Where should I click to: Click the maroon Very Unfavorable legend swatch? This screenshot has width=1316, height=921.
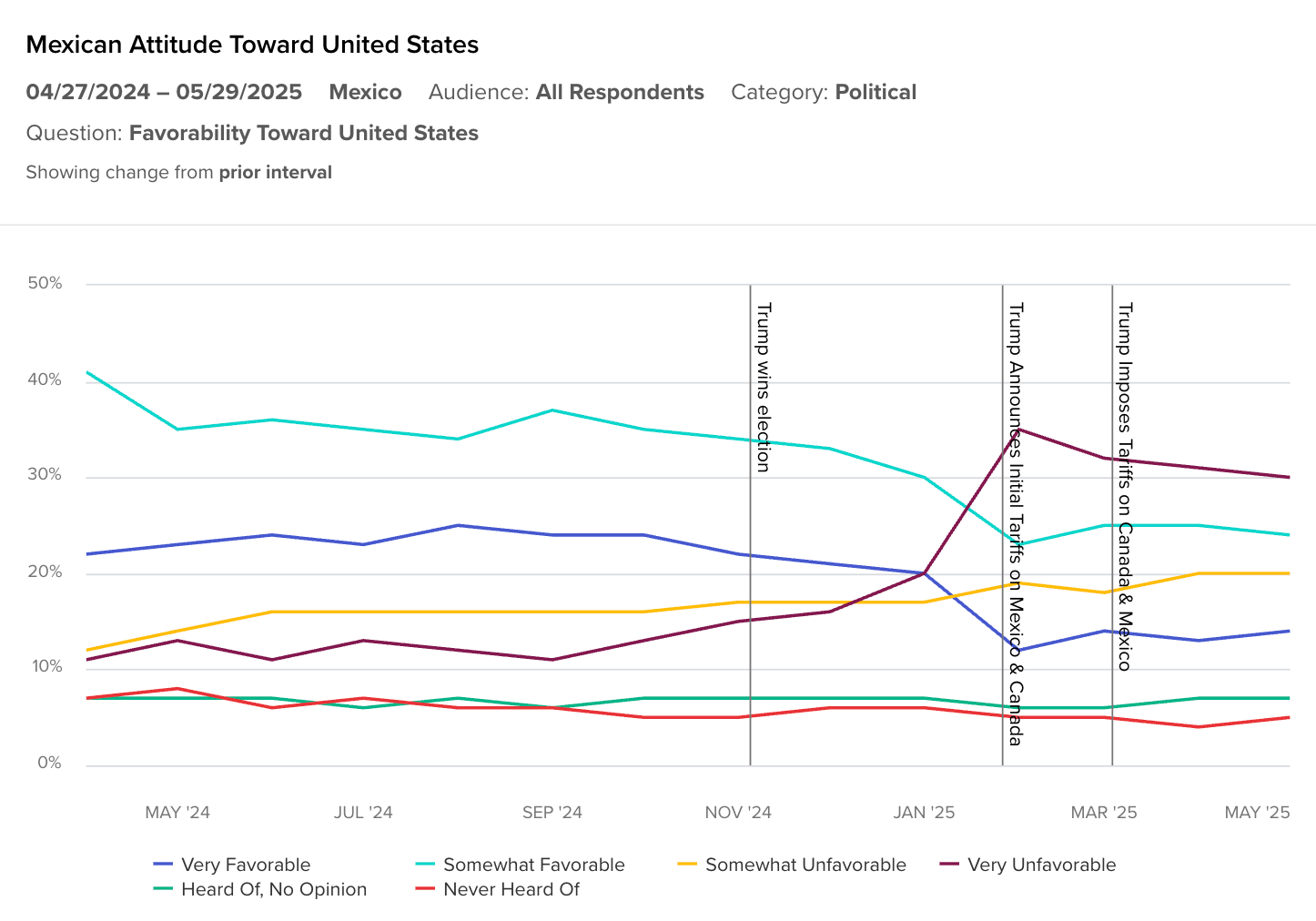point(950,864)
